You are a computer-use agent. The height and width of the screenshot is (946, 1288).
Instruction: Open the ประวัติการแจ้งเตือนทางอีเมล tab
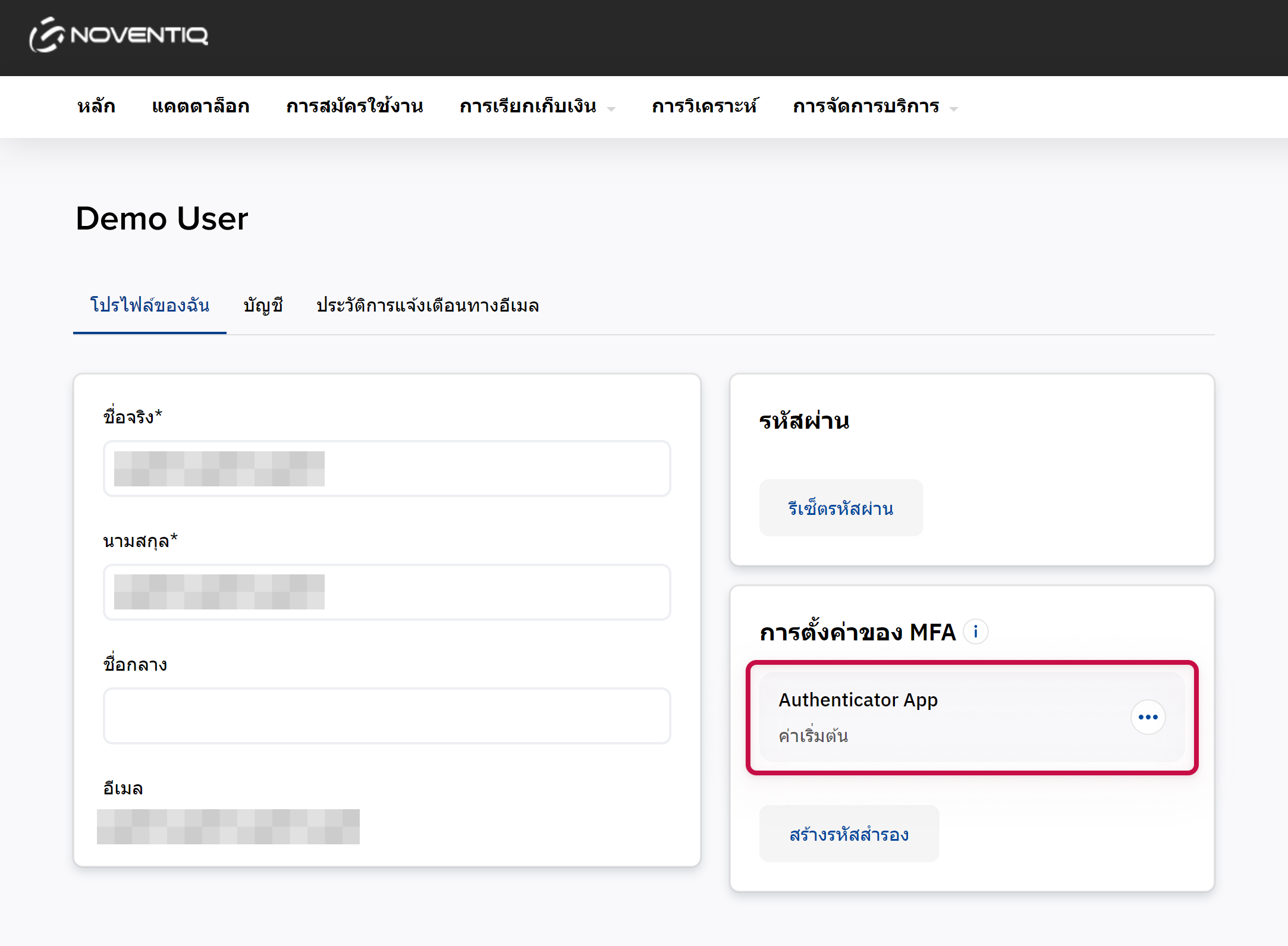[428, 306]
